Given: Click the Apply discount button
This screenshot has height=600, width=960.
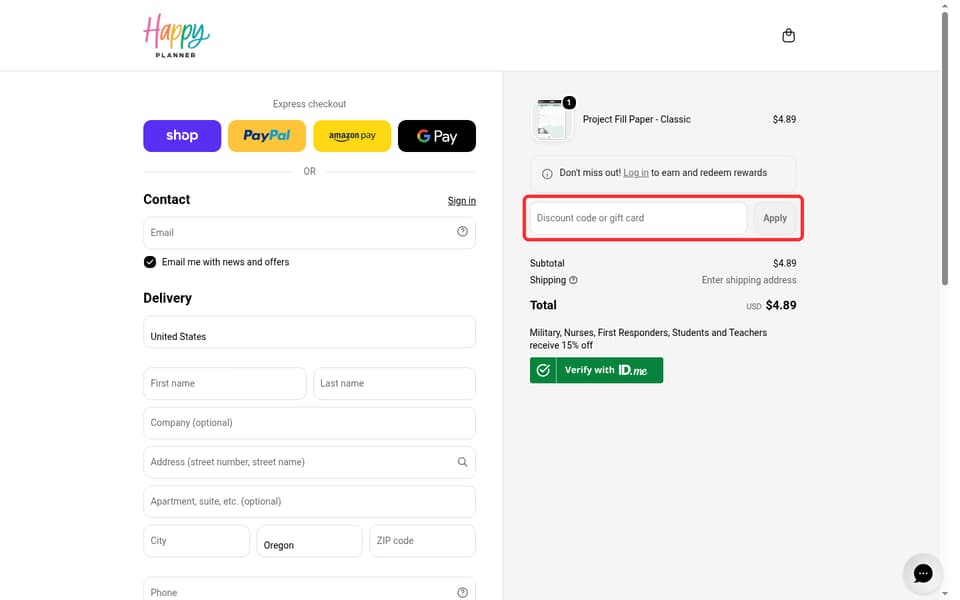Looking at the screenshot, I should pos(774,218).
